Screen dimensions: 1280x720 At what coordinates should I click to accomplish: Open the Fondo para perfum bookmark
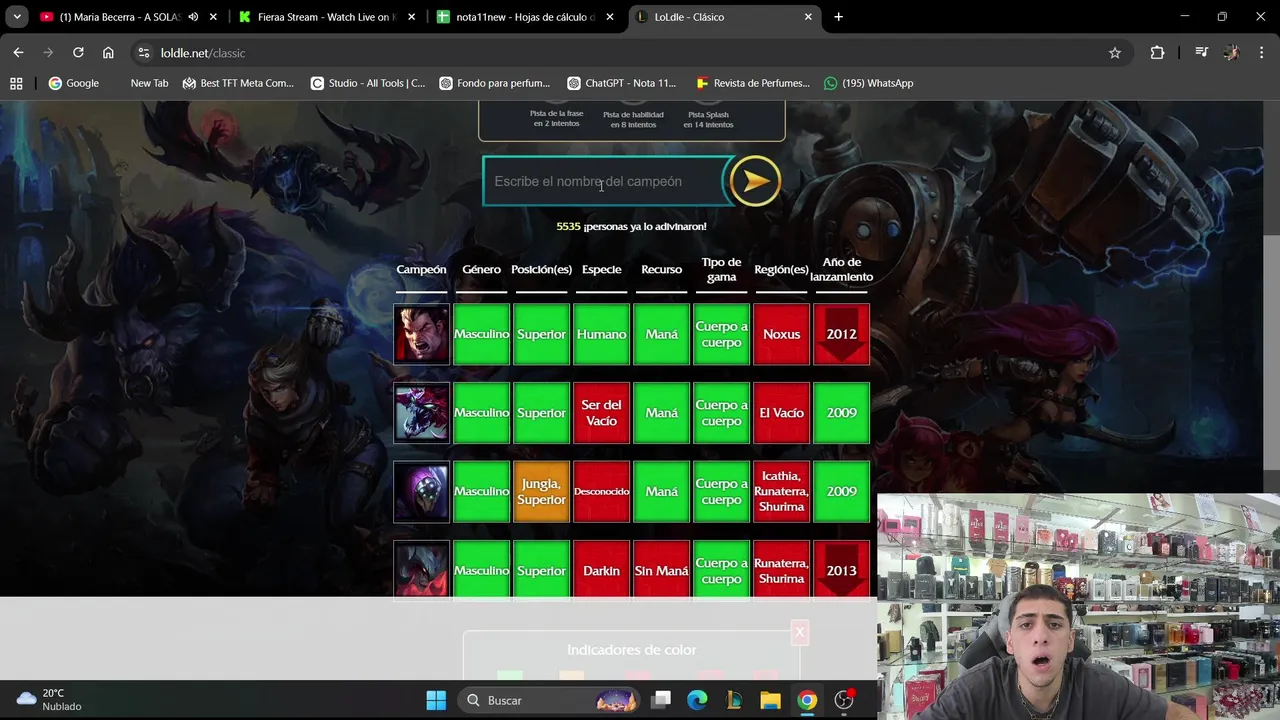tap(495, 83)
